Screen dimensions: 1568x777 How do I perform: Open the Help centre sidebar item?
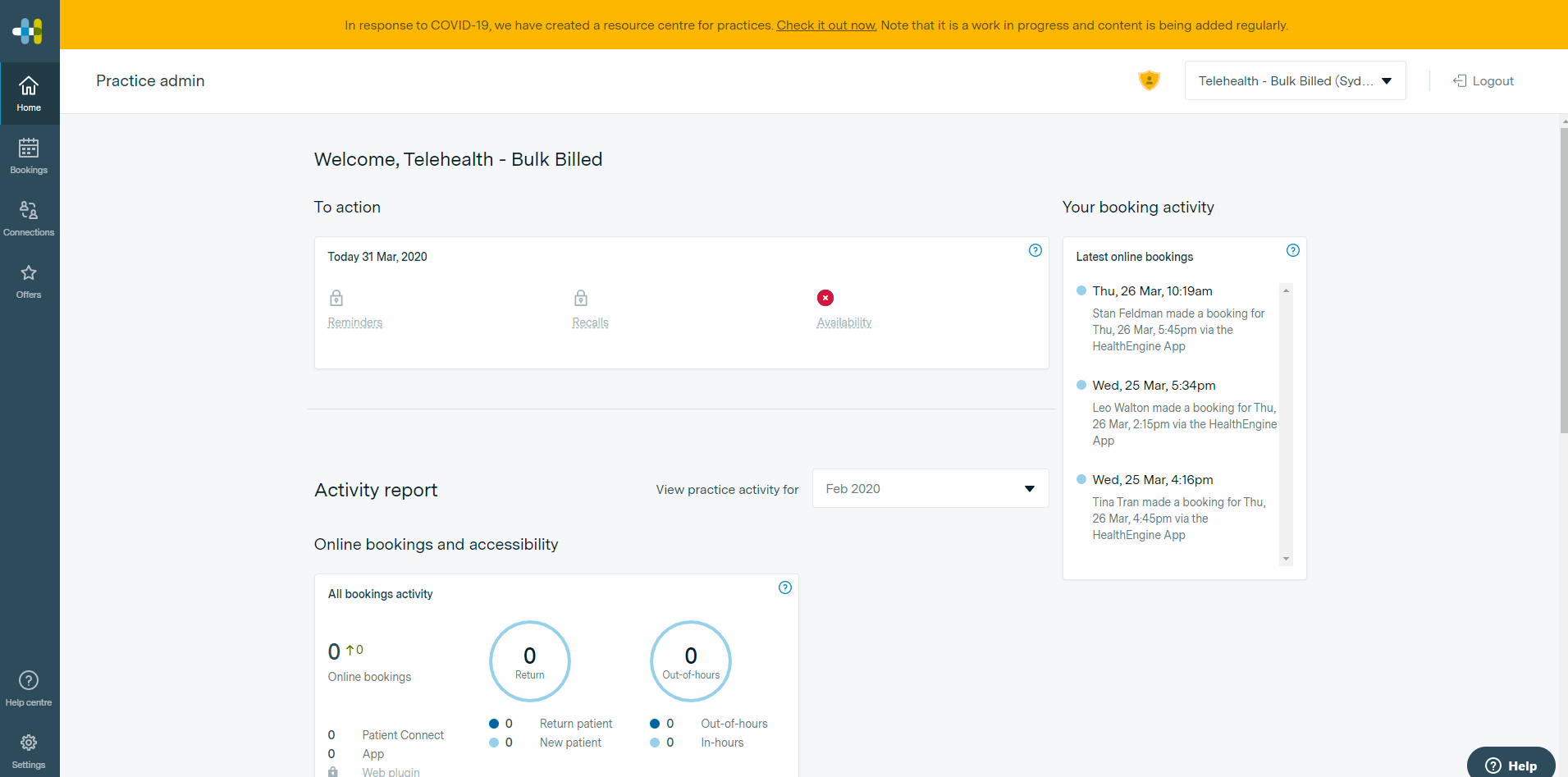[29, 688]
